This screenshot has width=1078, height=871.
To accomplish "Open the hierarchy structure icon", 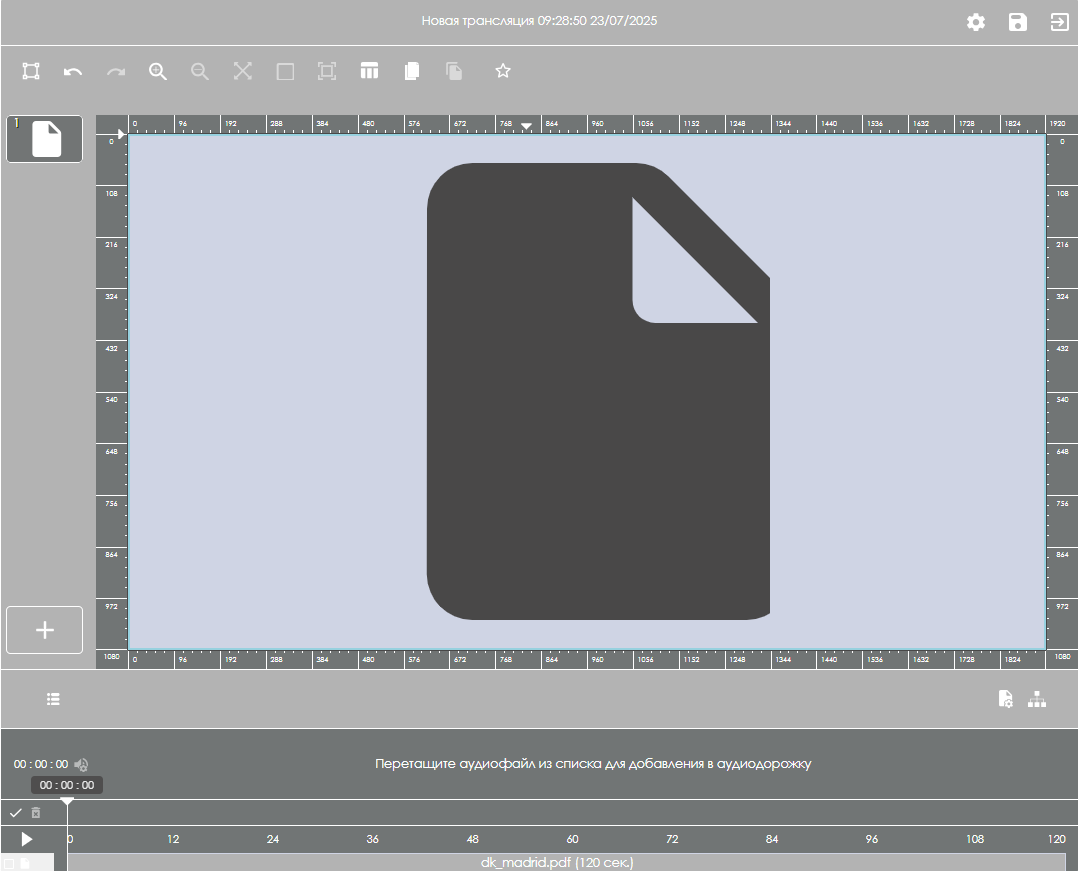I will point(1037,699).
